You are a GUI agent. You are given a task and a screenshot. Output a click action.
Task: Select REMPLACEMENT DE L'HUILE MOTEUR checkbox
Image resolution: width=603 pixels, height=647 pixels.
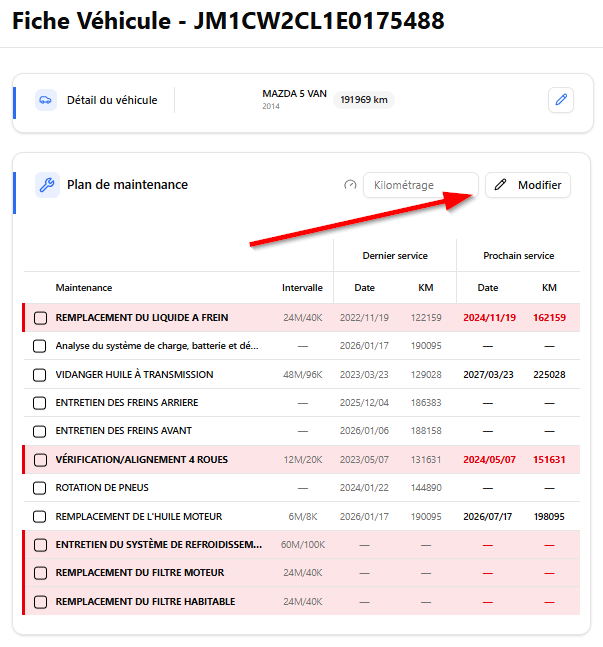coord(40,517)
